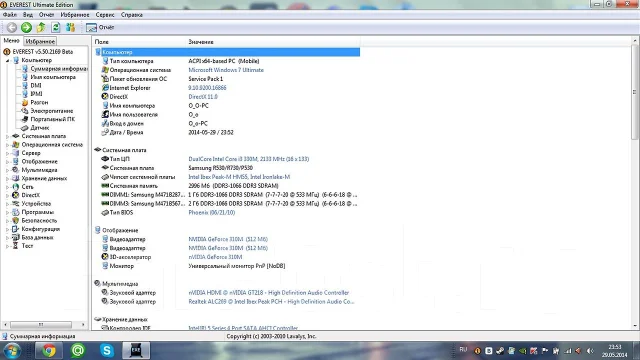This screenshot has width=640, height=360.
Task: Expand the Отображение tree node
Action: click(7, 162)
